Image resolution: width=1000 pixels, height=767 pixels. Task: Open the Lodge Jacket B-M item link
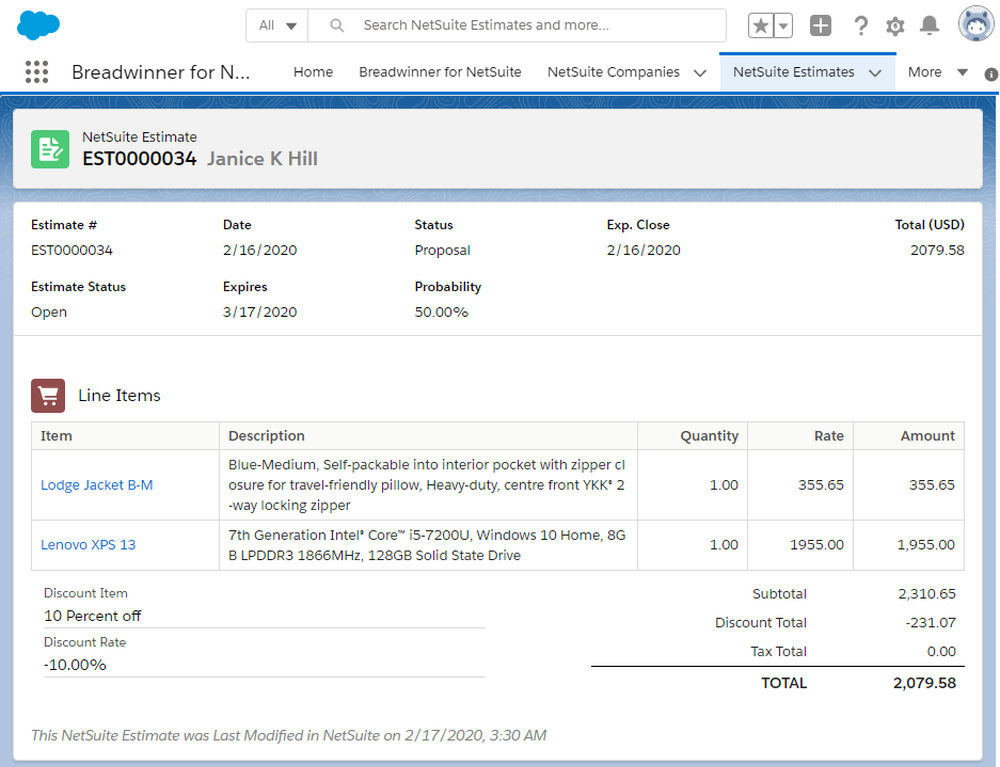click(97, 485)
